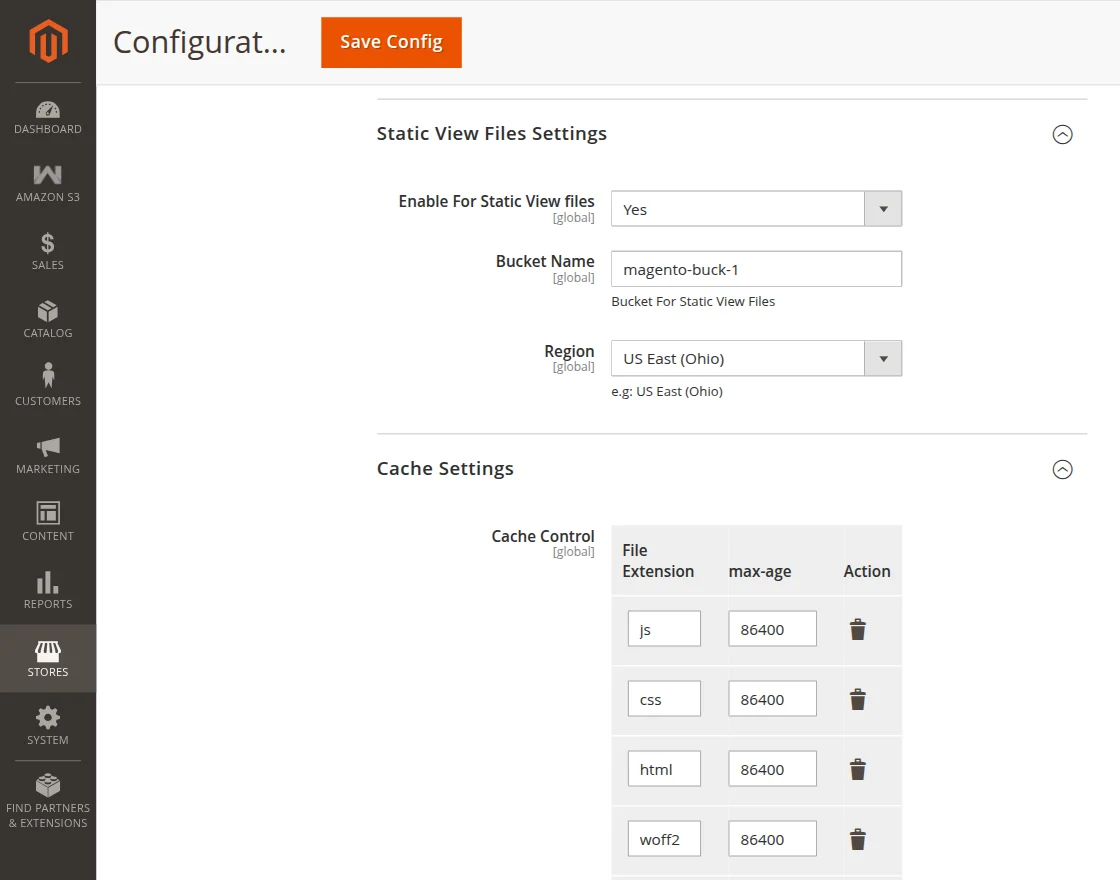Open Enable For Static View files dropdown

pos(756,209)
